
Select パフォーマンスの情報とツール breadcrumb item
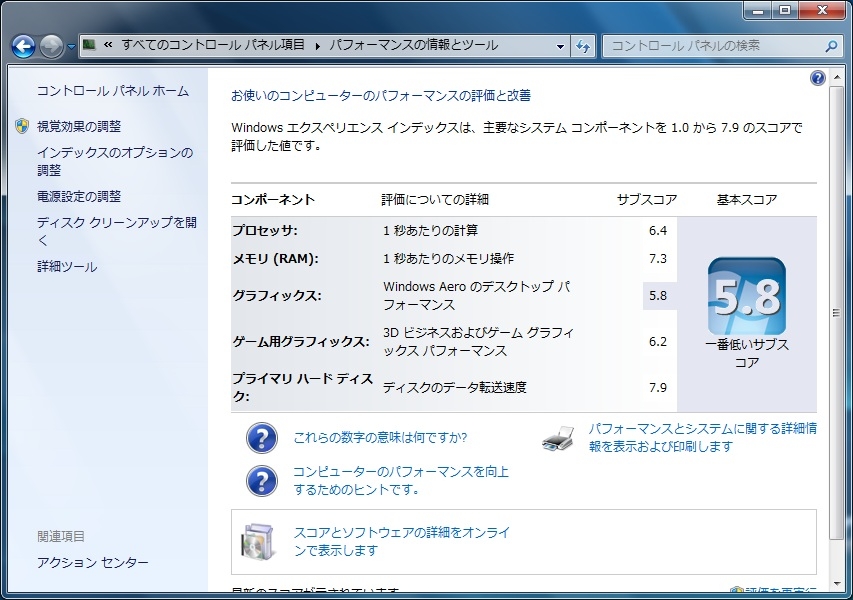(x=413, y=46)
